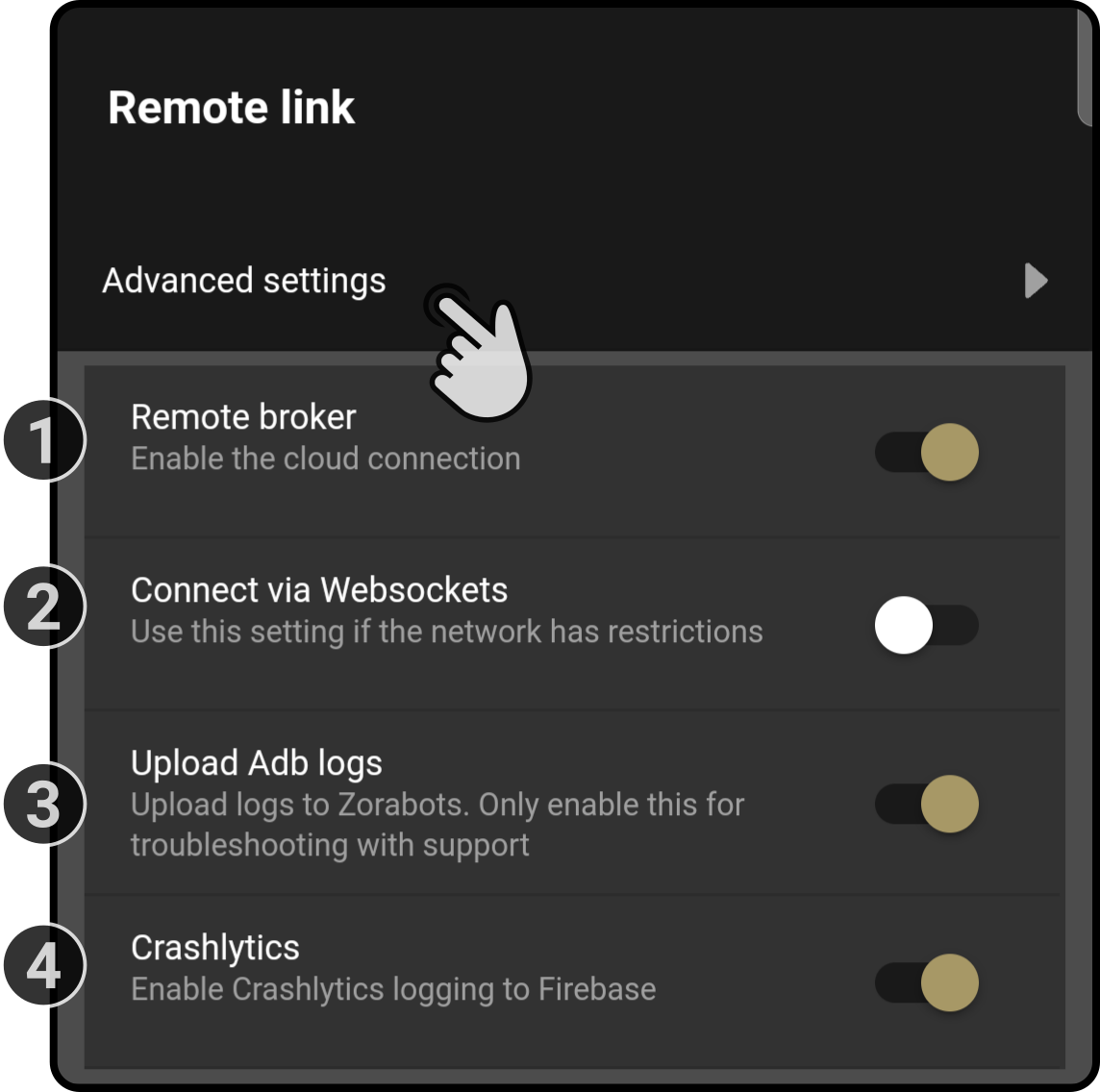Click the Crashlytics setting title
The image size is (1100, 1092).
pyautogui.click(x=215, y=948)
